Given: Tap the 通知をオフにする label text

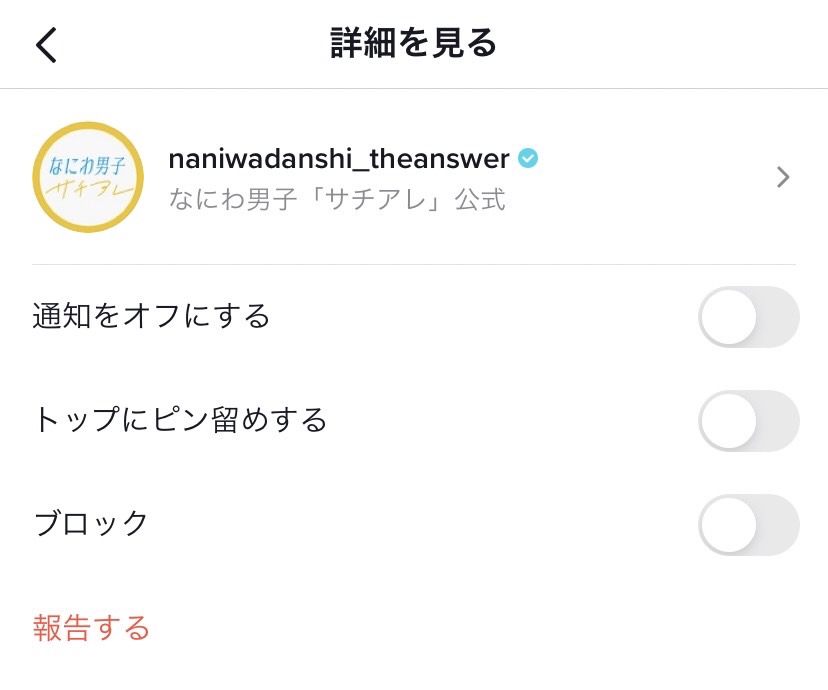Looking at the screenshot, I should click(x=151, y=316).
